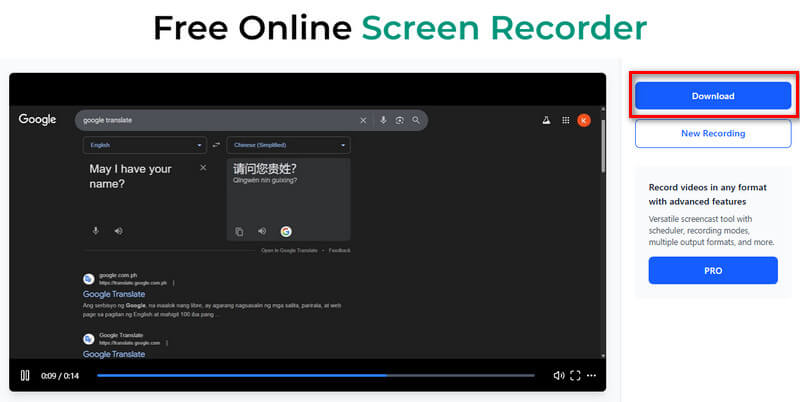
Task: Open the Chinese (Simplified) target language dropdown
Action: click(289, 145)
